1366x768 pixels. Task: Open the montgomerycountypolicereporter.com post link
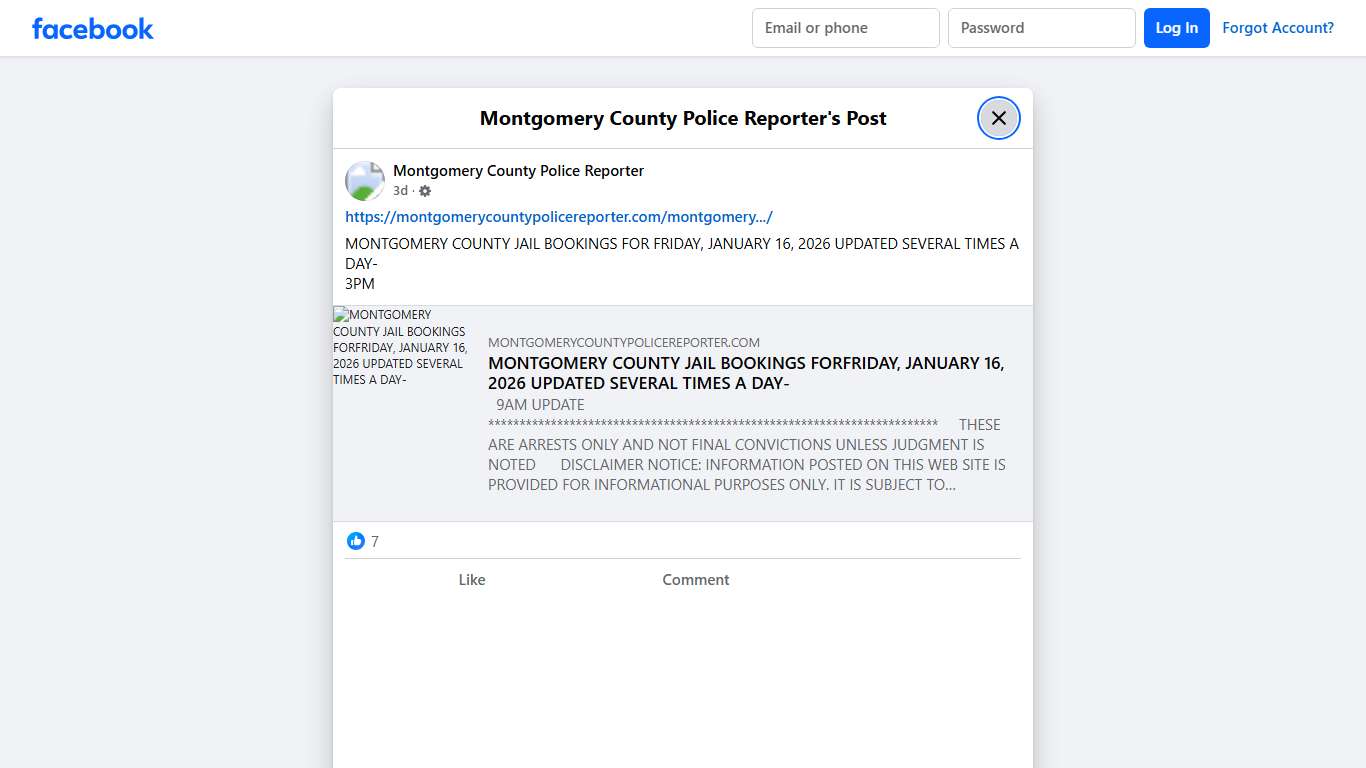coord(558,216)
